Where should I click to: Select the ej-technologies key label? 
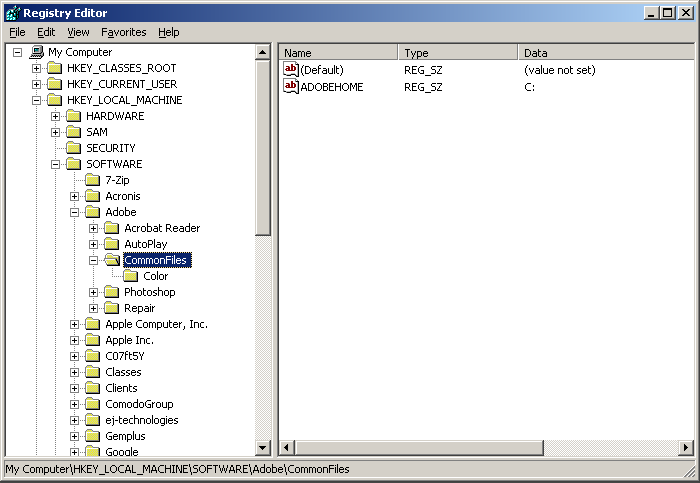pyautogui.click(x=142, y=421)
